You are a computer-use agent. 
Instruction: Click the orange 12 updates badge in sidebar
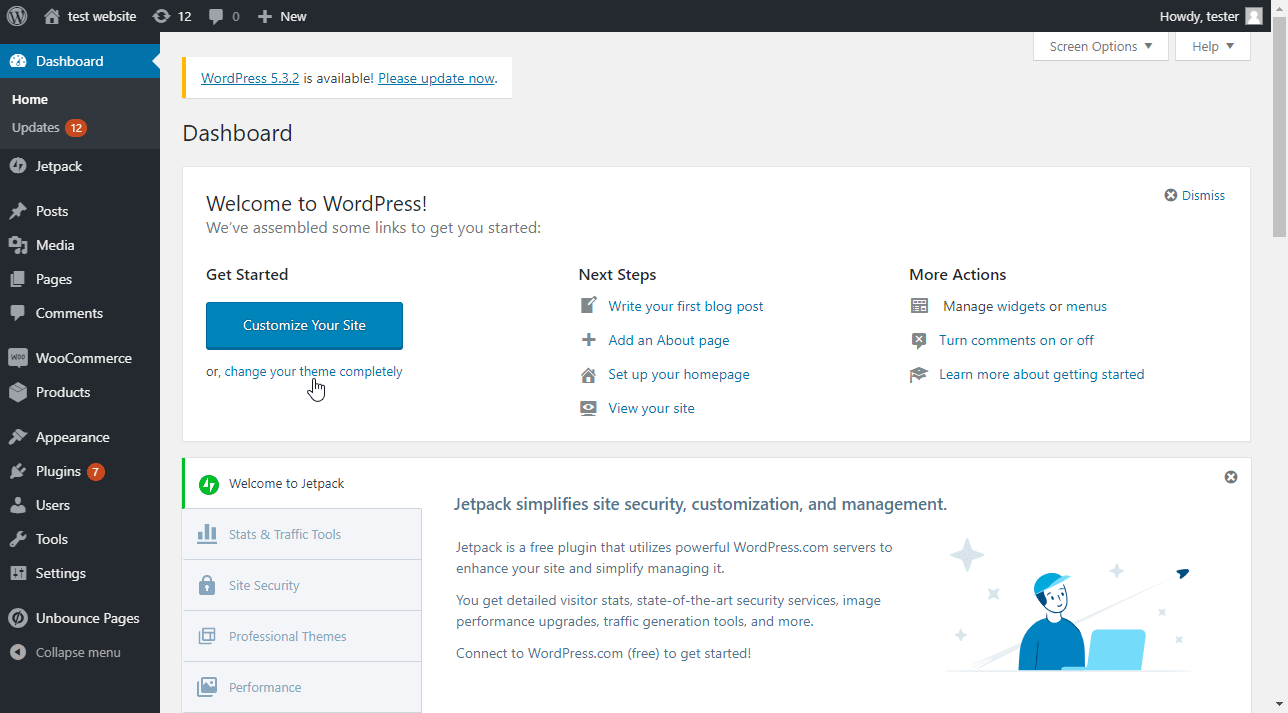76,128
